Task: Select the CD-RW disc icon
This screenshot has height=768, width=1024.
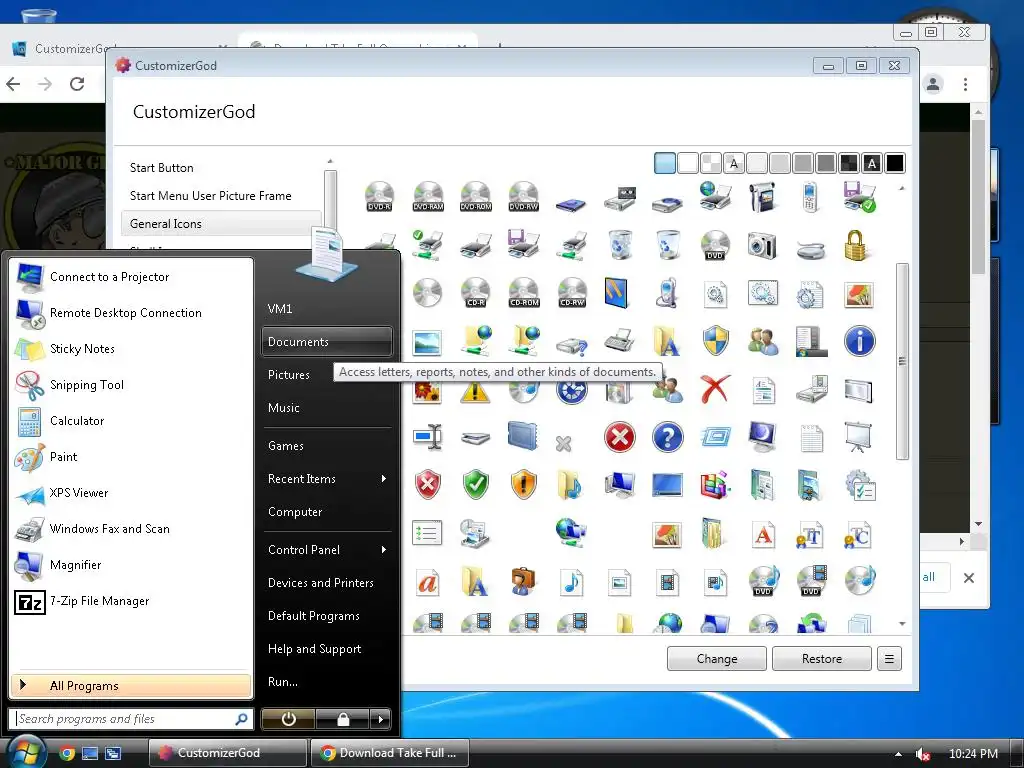Action: [x=572, y=293]
